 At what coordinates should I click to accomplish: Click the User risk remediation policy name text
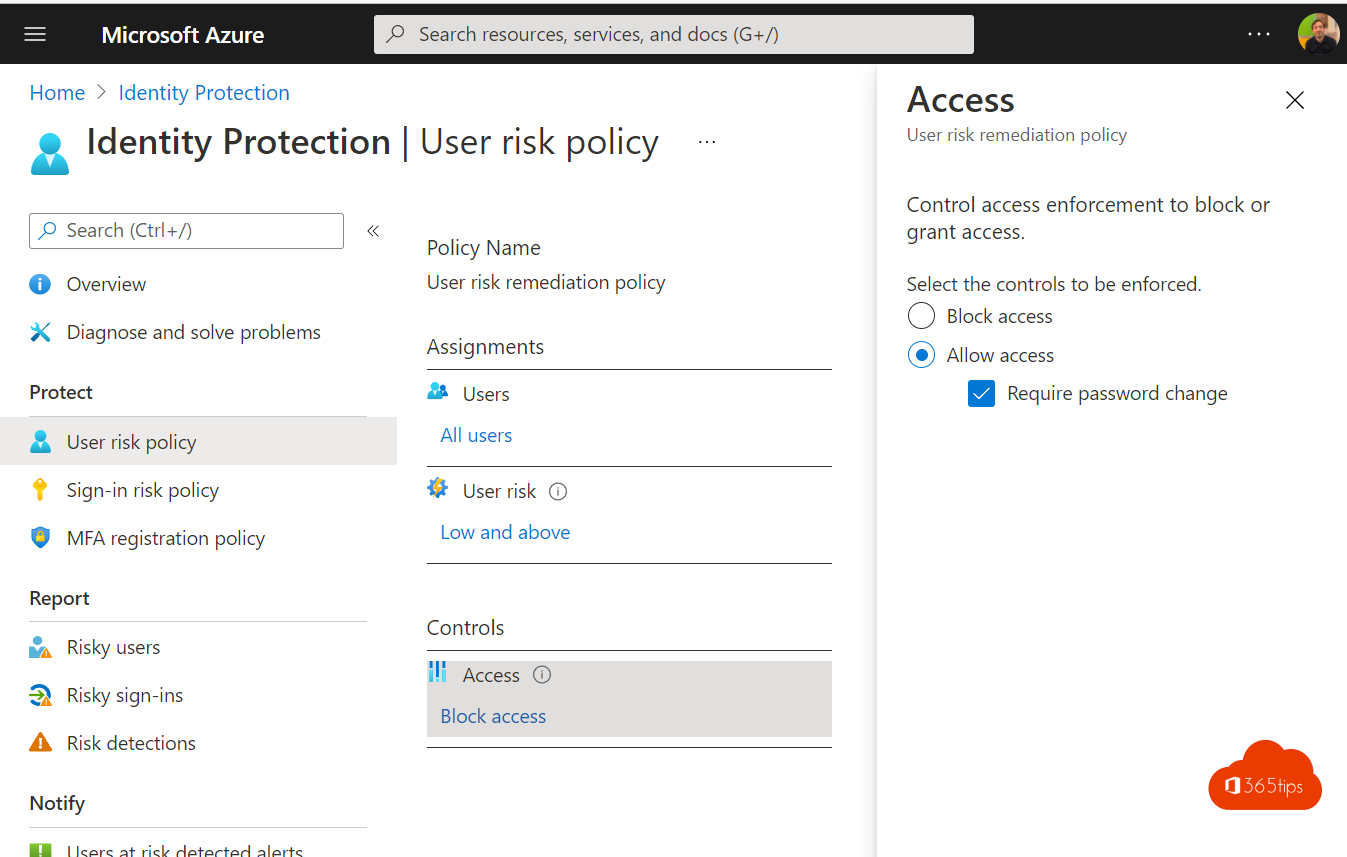[x=546, y=282]
